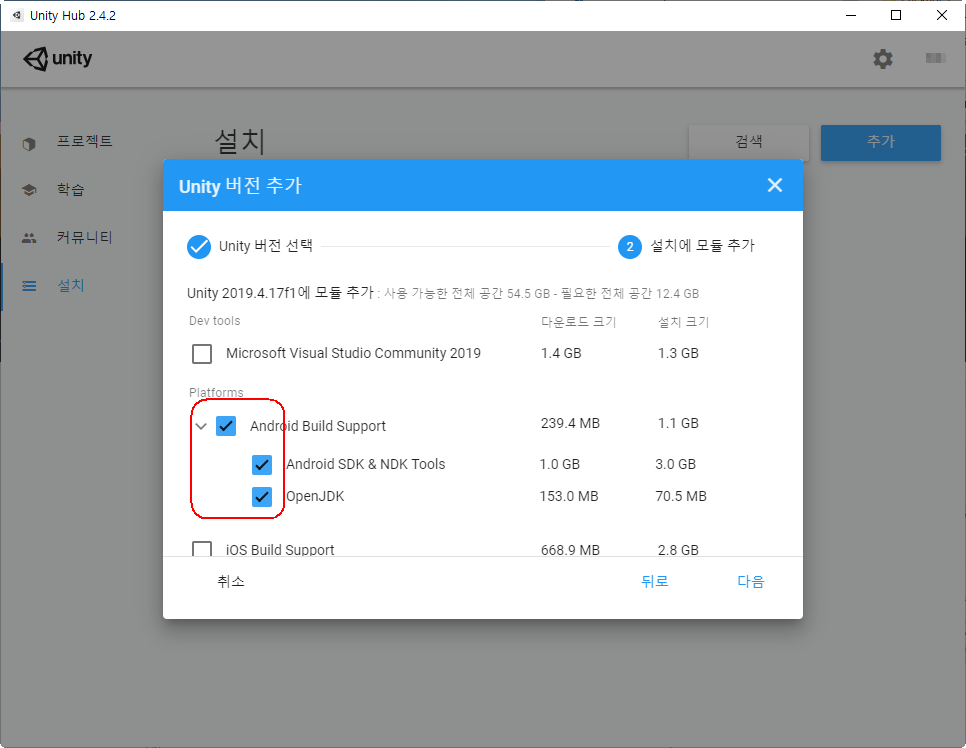Enable Microsoft Visual Studio Community 2019 checkbox
Screen dimensions: 966x748
tap(202, 354)
